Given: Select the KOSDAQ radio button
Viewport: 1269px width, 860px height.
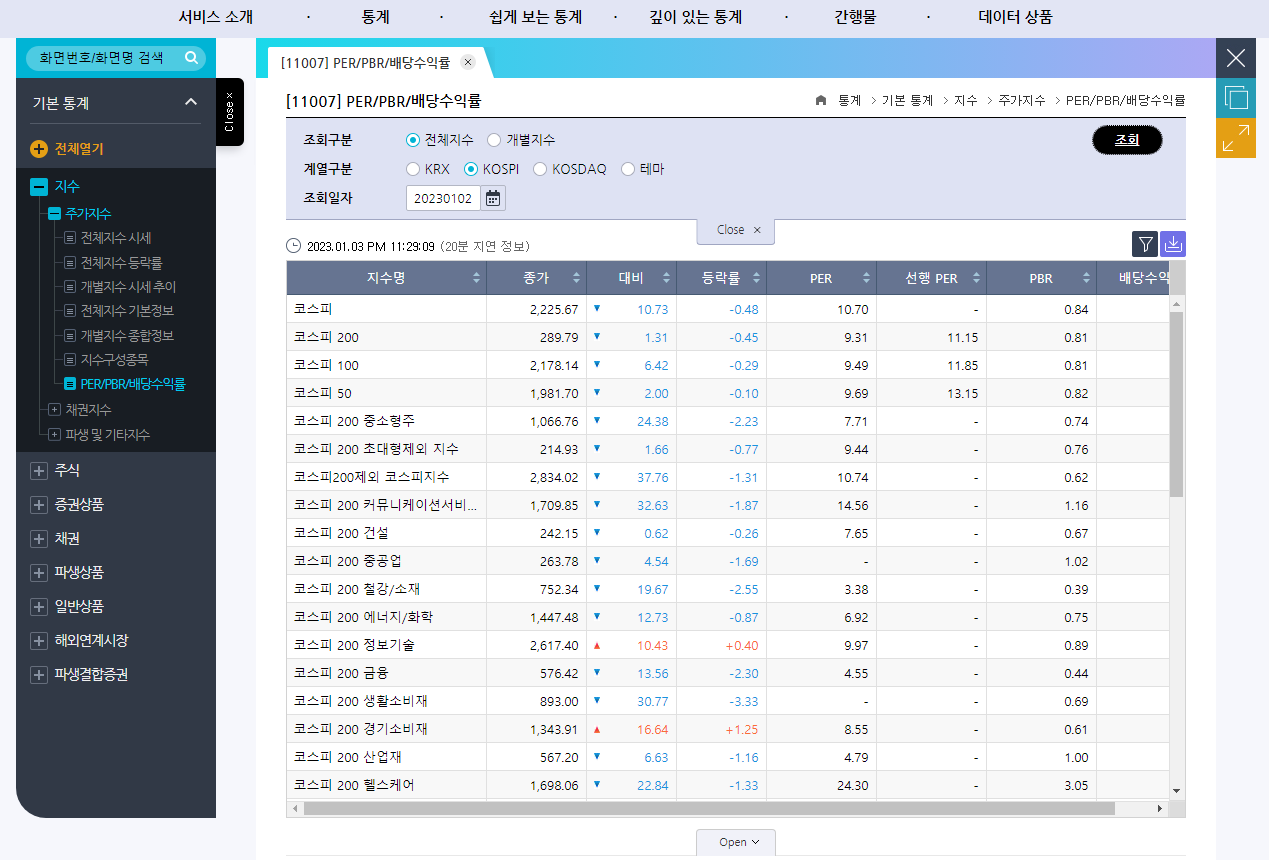Looking at the screenshot, I should click(541, 169).
